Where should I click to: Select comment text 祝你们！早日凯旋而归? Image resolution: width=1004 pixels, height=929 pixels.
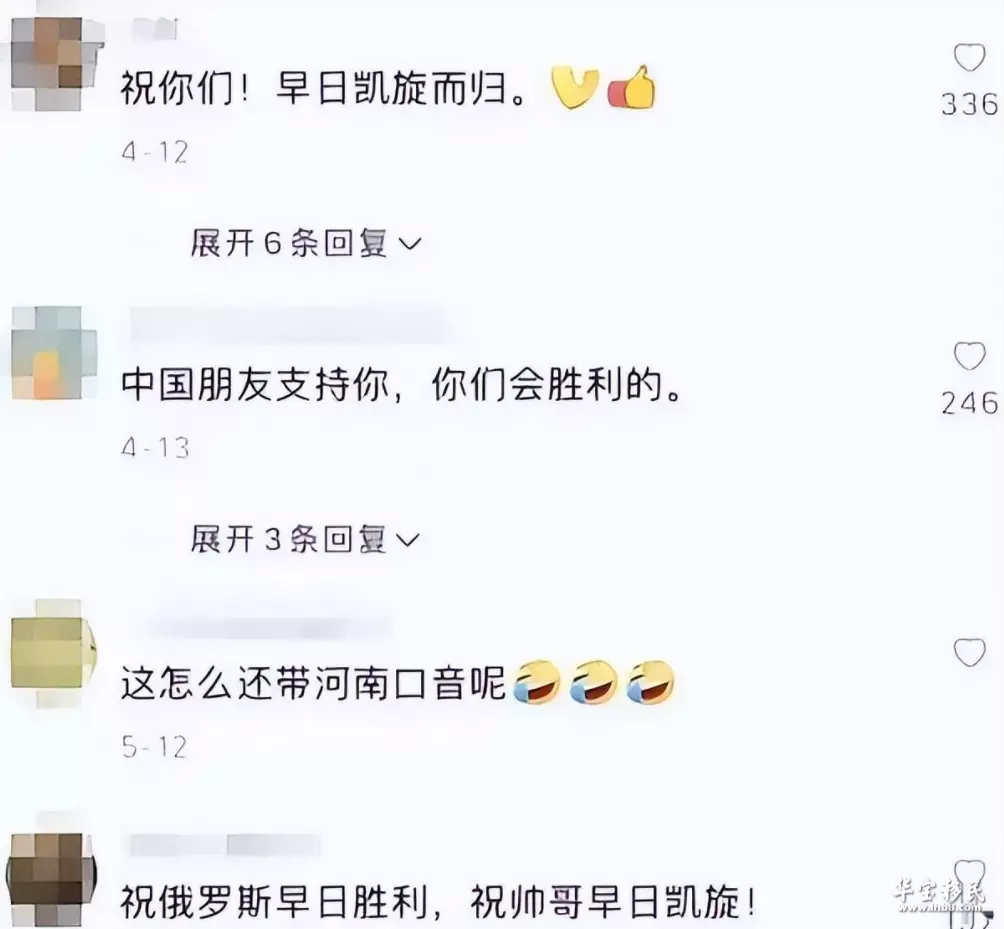coord(325,88)
